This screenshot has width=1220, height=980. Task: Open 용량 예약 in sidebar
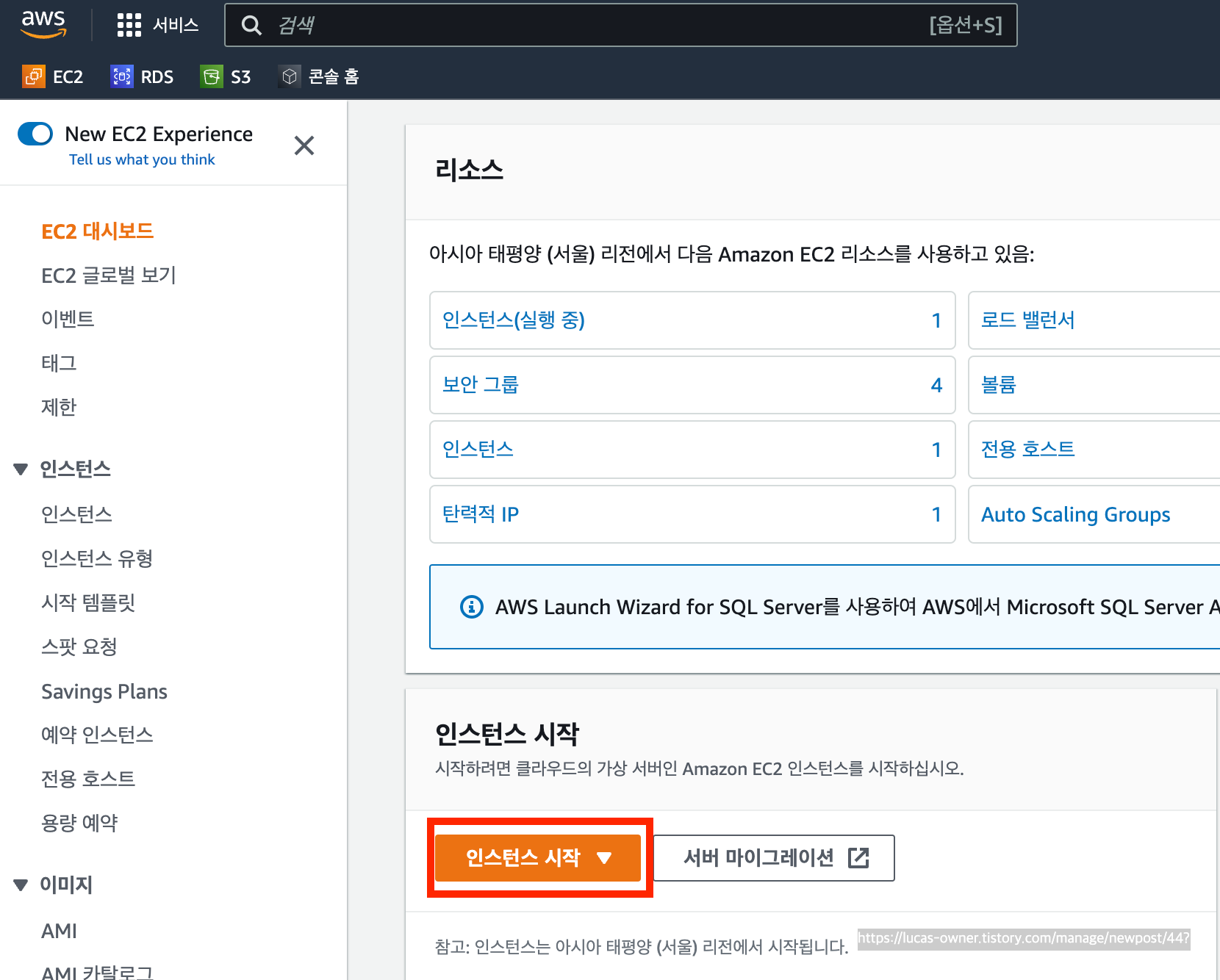[x=79, y=823]
